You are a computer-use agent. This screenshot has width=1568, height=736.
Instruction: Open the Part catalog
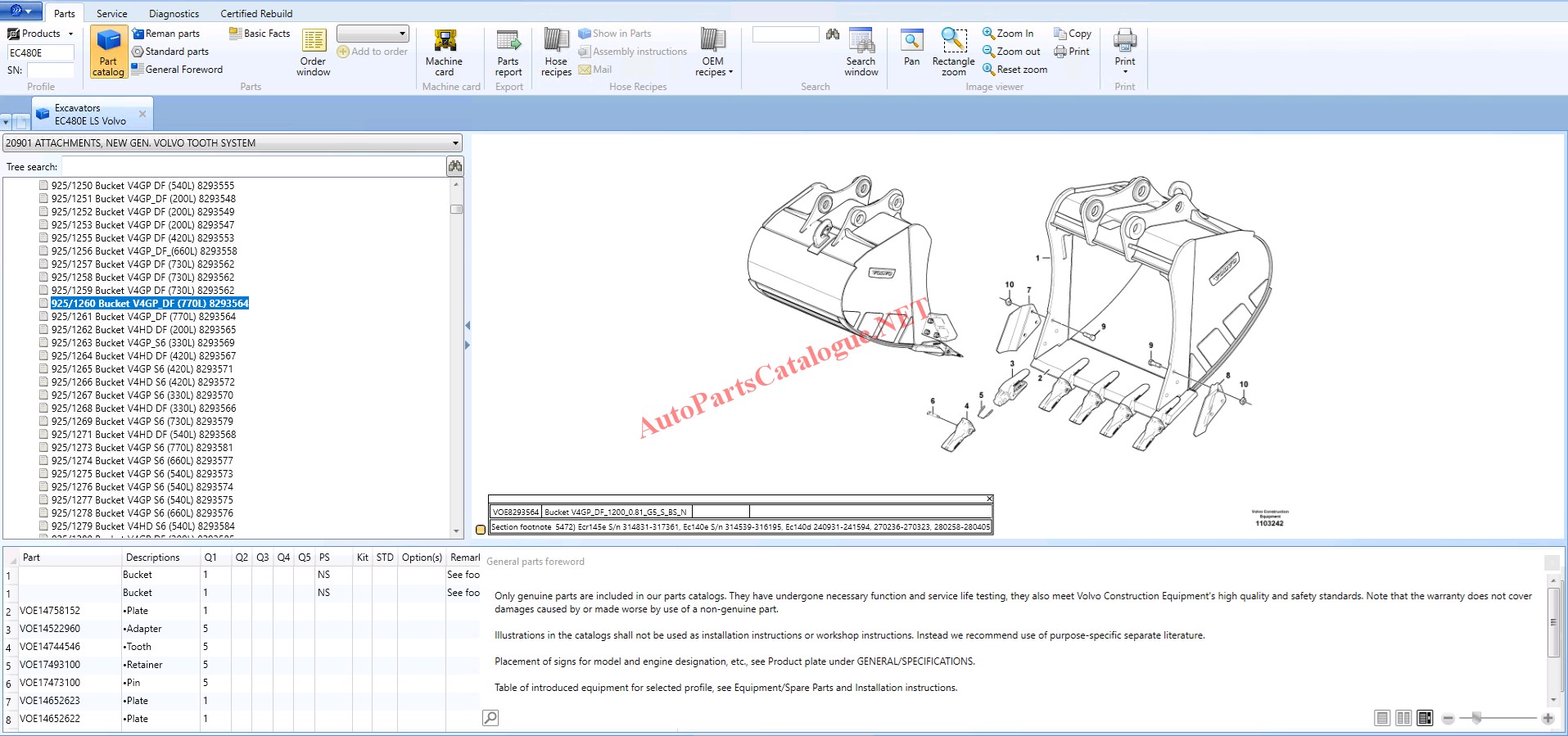[108, 52]
